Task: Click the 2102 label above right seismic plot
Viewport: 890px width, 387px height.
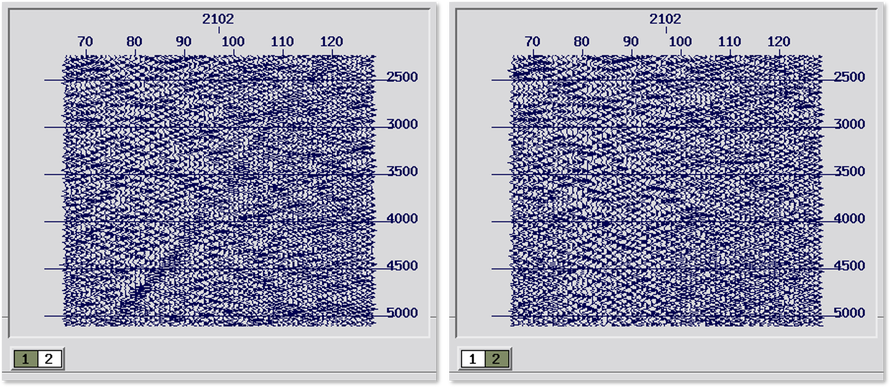Action: click(665, 19)
